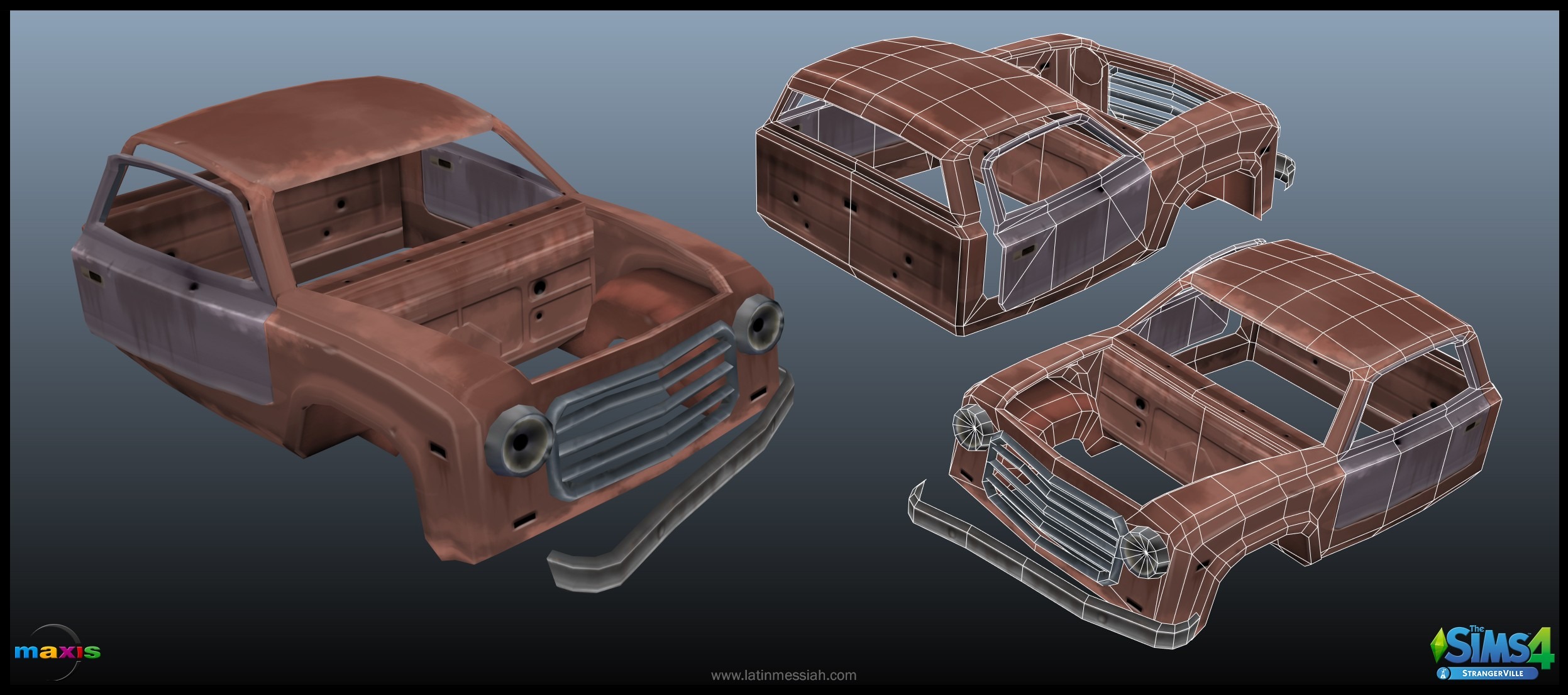Select the top wireframe car view
Screen dimensions: 1568x695
(x=1024, y=183)
